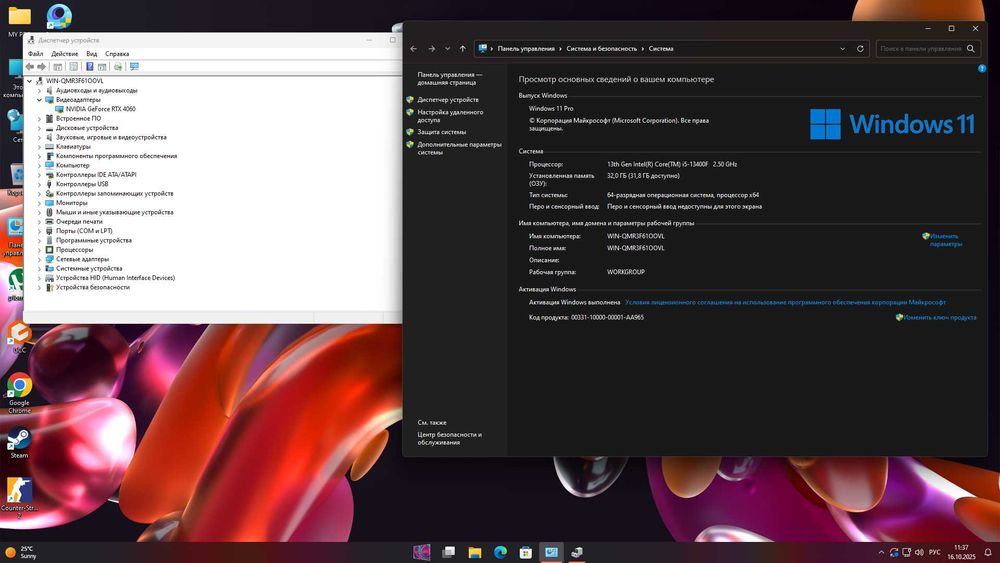
Task: Open Microsoft Edge from the taskbar
Action: [x=500, y=552]
